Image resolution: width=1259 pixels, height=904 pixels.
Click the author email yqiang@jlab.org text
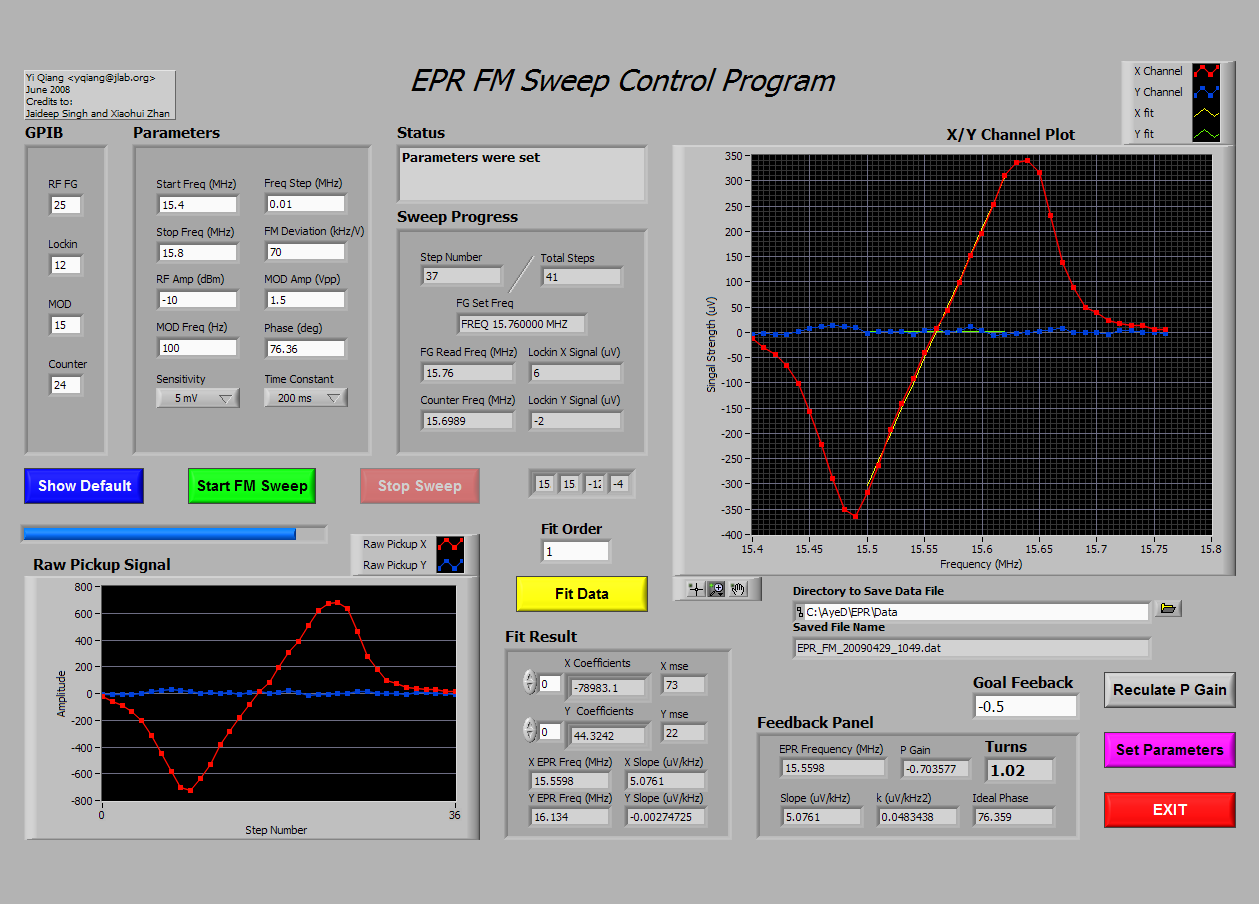(112, 77)
